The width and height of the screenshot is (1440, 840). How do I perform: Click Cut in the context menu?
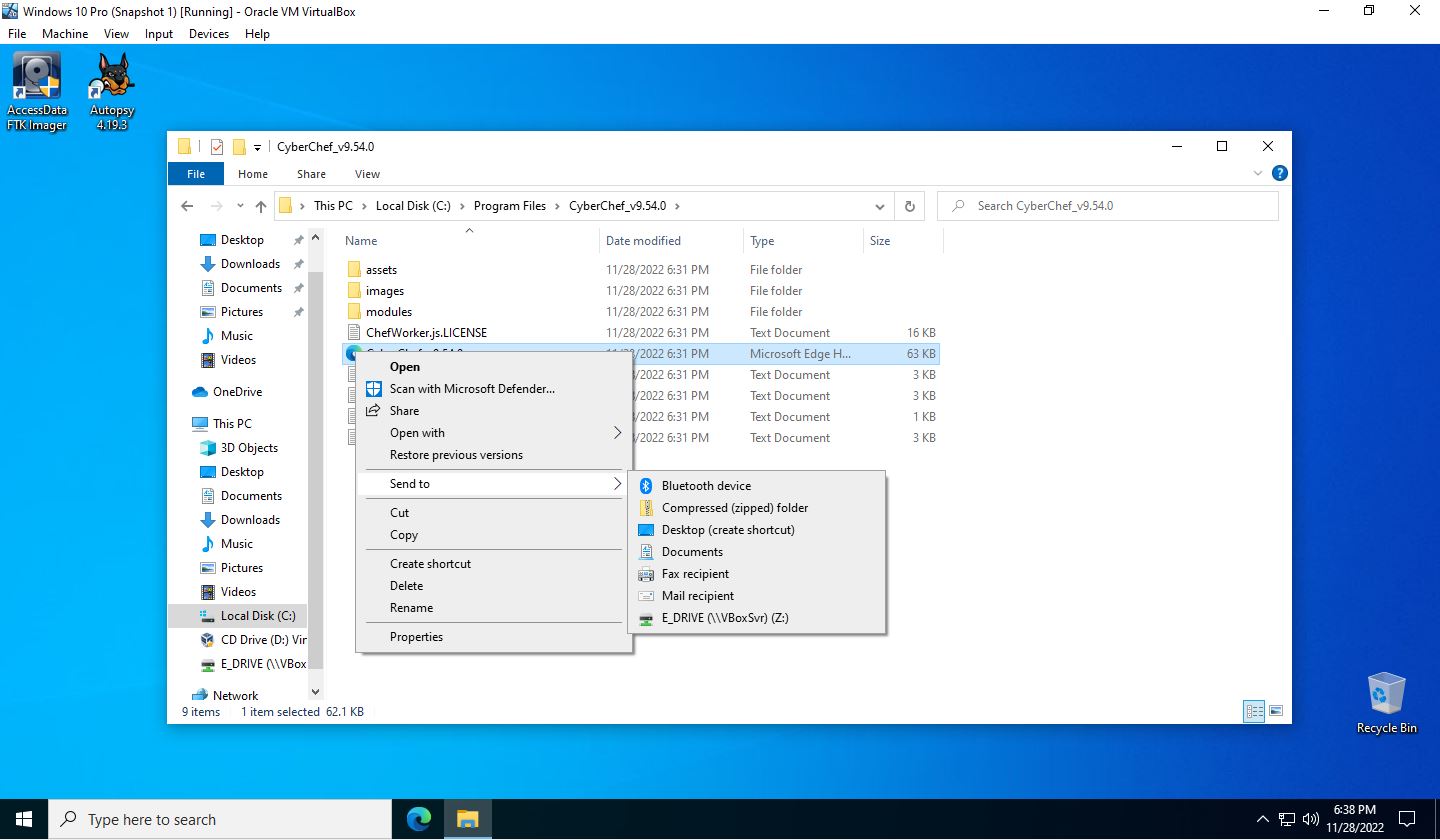(494, 513)
